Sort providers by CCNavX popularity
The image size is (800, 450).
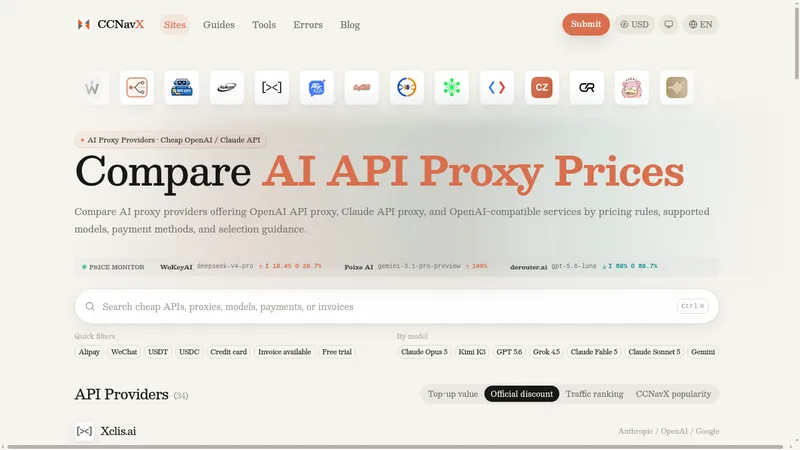point(673,394)
